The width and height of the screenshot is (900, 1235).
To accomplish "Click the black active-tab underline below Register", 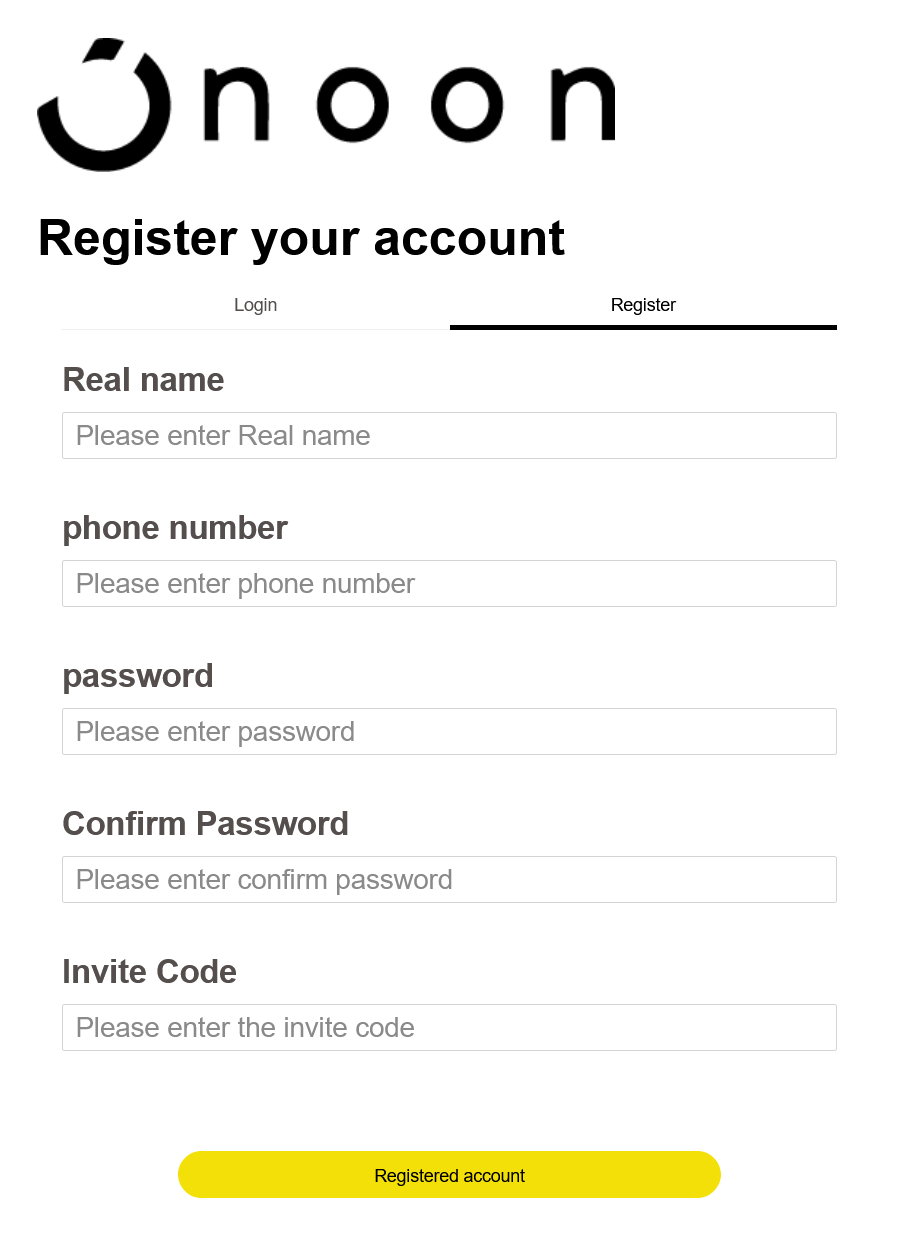I will coord(643,327).
